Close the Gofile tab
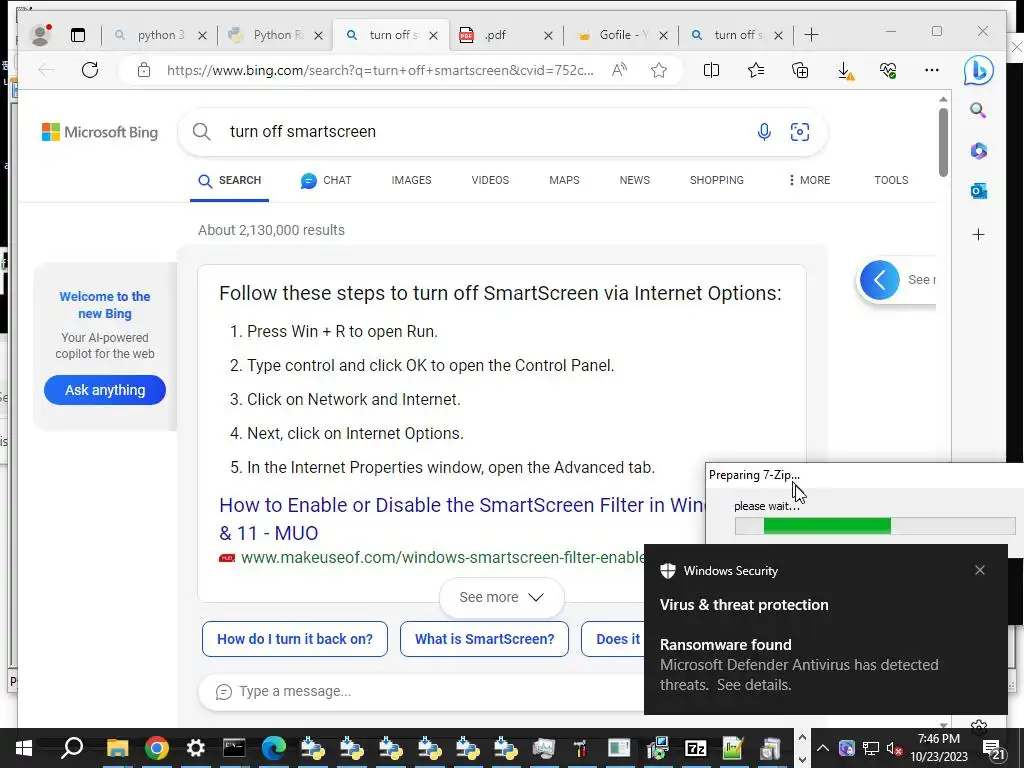The width and height of the screenshot is (1024, 768). click(664, 35)
